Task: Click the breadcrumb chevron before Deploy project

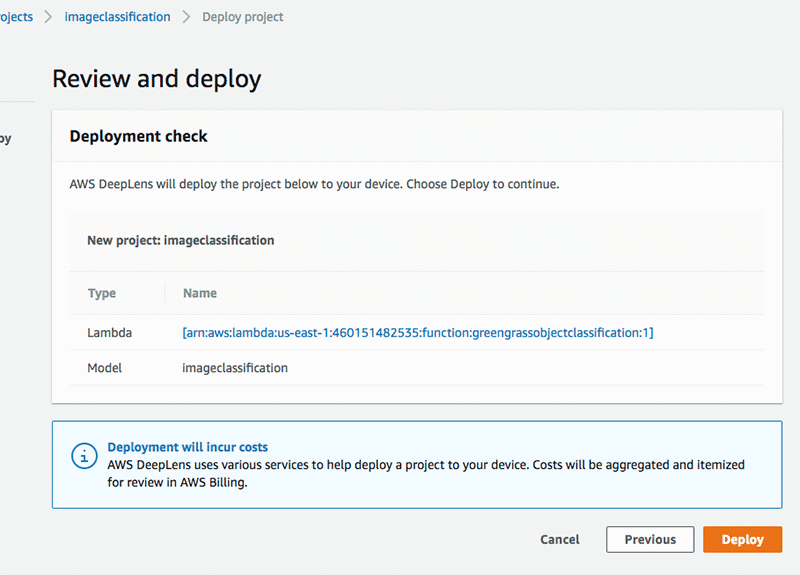Action: tap(186, 17)
